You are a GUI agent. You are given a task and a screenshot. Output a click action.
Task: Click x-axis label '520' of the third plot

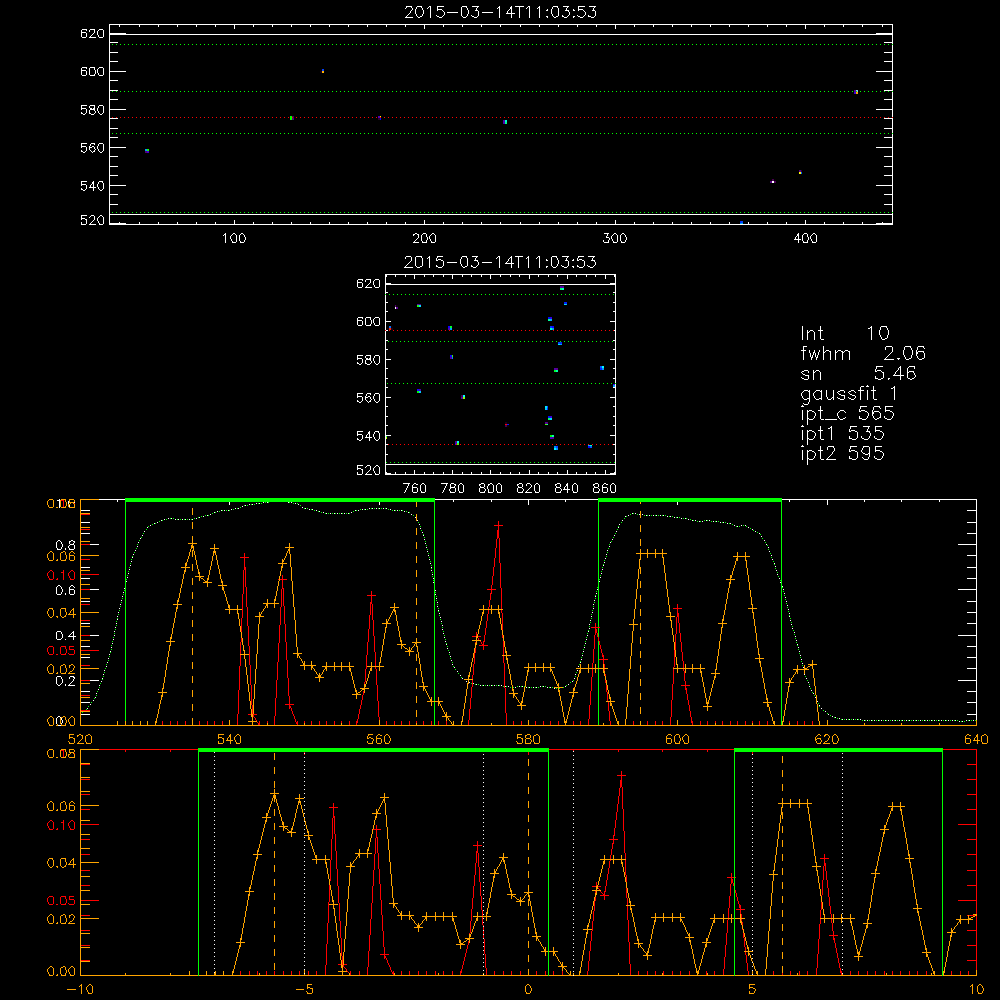pyautogui.click(x=80, y=740)
